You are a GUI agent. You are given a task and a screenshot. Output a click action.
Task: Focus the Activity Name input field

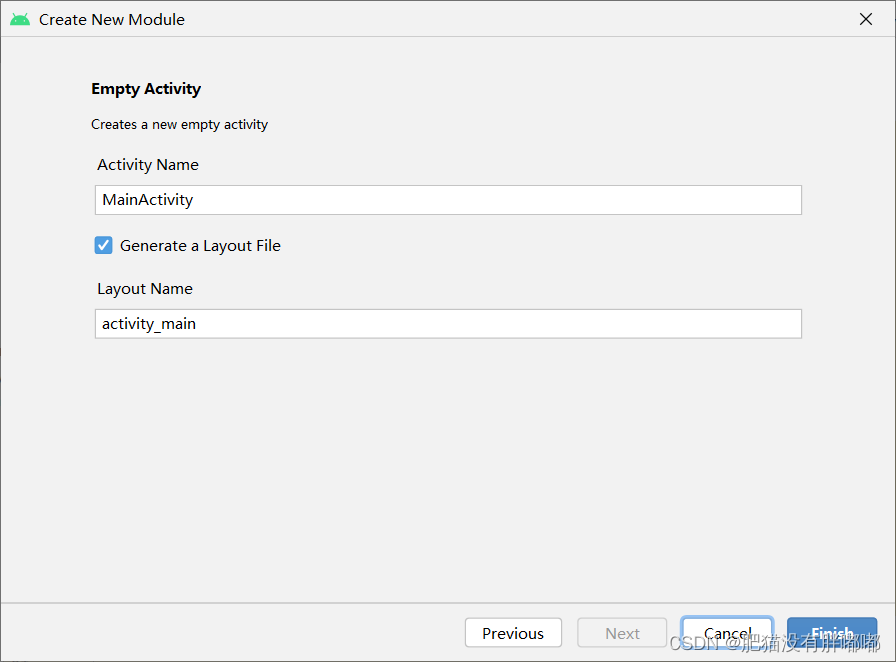[x=448, y=200]
